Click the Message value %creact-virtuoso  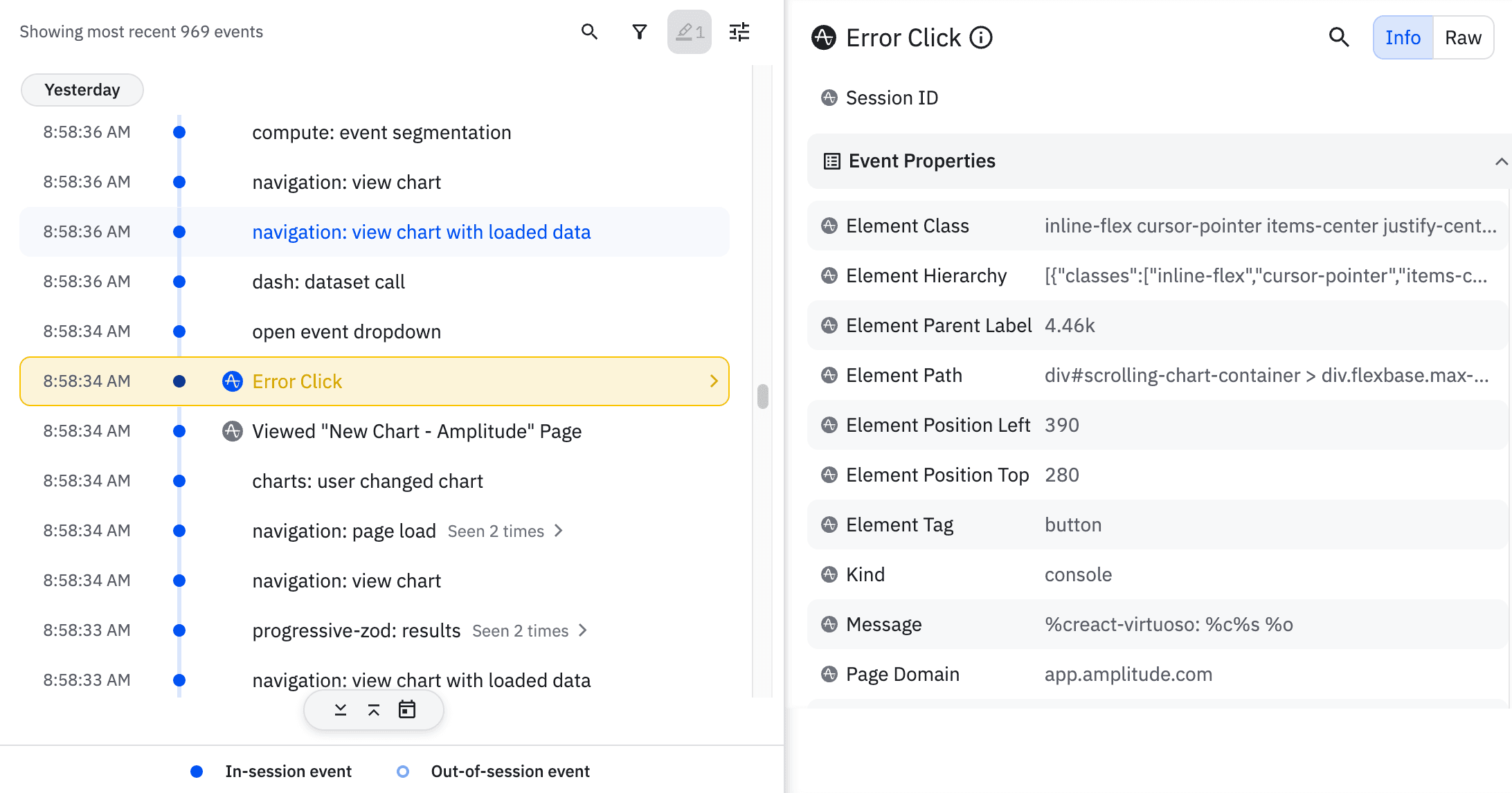click(1169, 624)
